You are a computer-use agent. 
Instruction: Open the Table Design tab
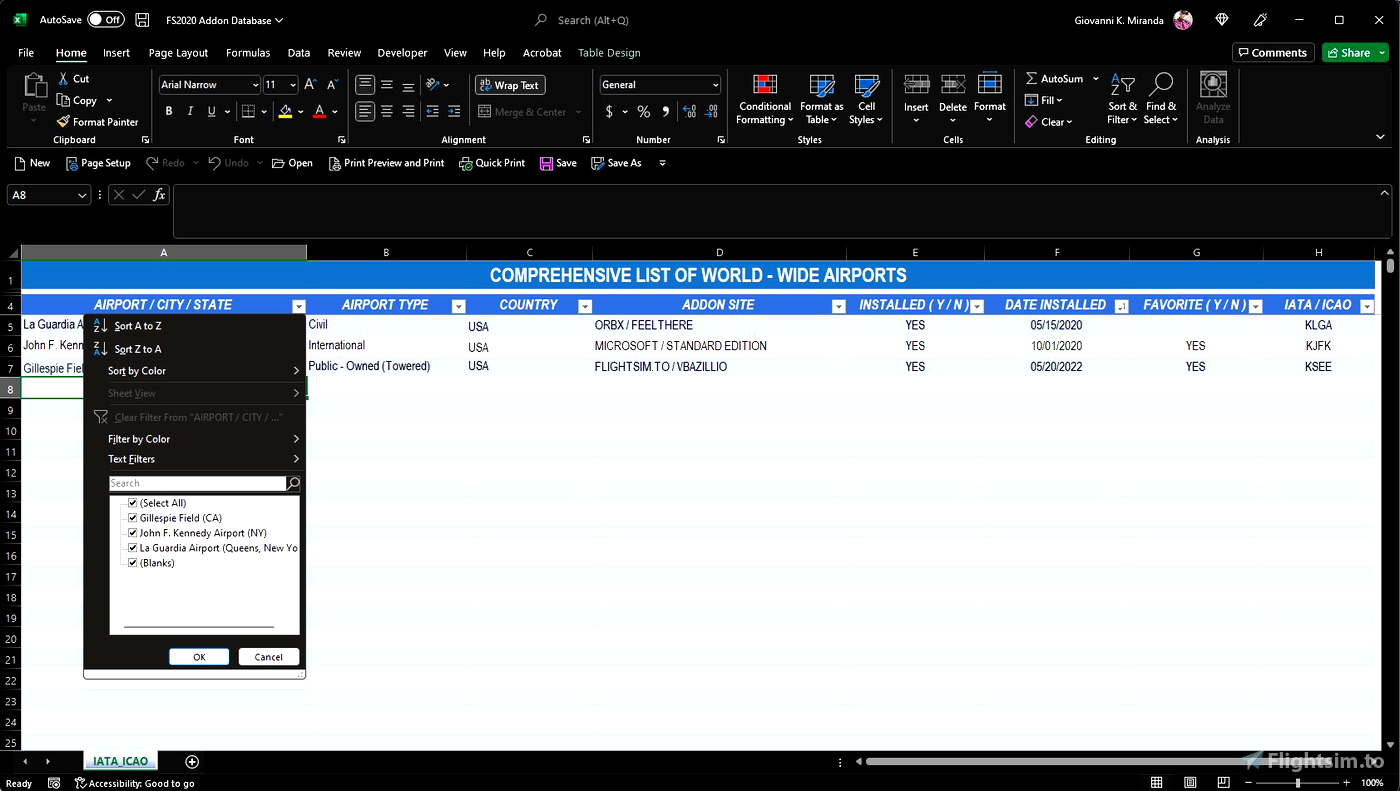click(x=609, y=53)
